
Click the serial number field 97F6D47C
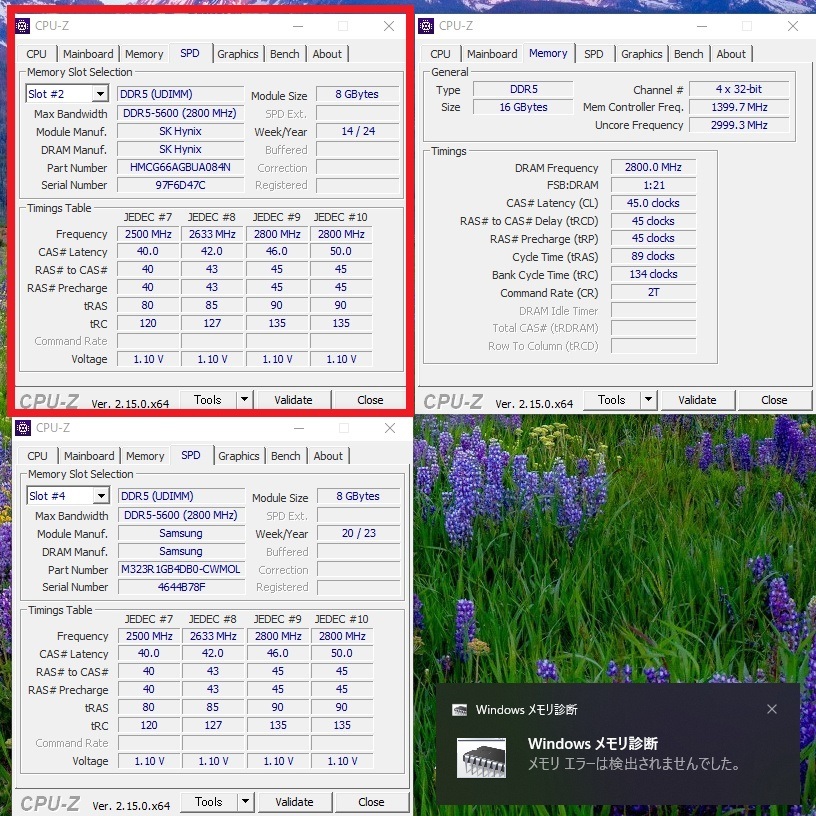coord(180,185)
